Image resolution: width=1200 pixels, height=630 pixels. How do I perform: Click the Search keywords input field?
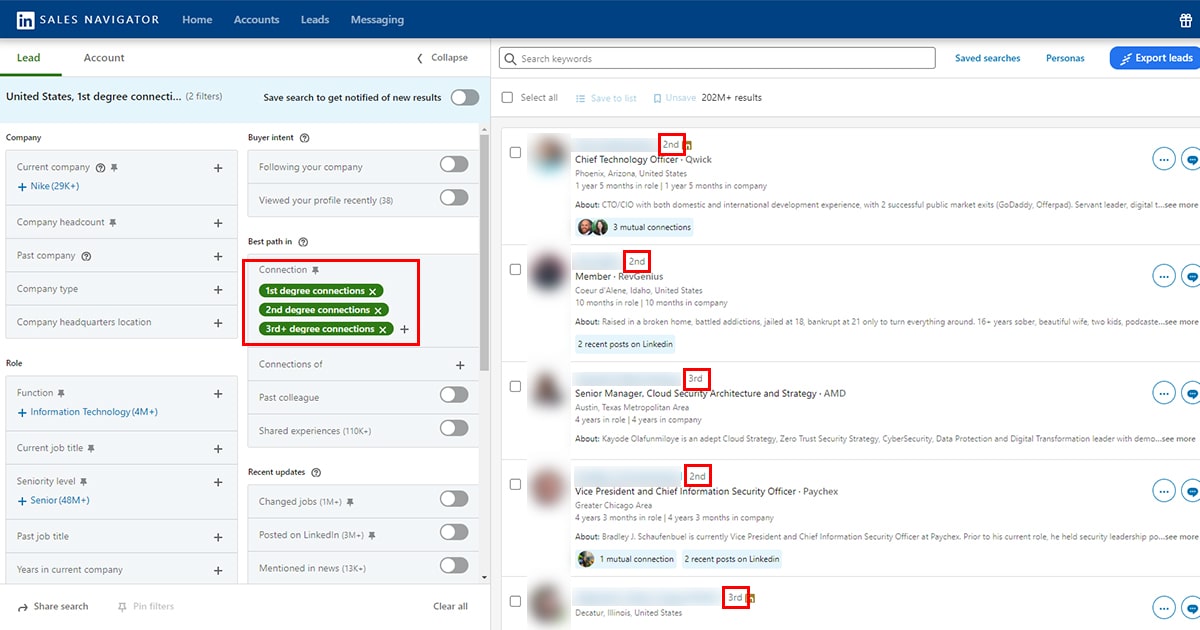(718, 59)
